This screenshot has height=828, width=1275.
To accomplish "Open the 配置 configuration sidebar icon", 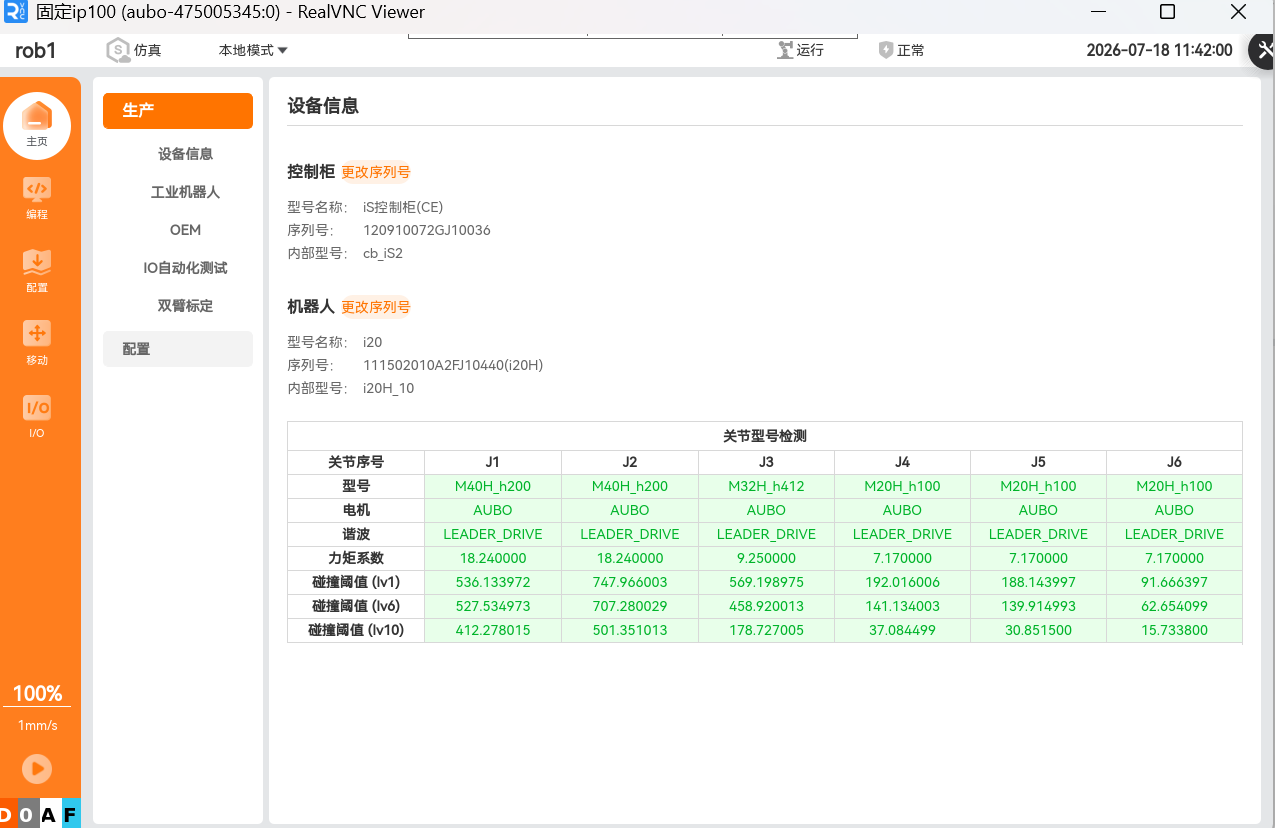I will pos(37,270).
